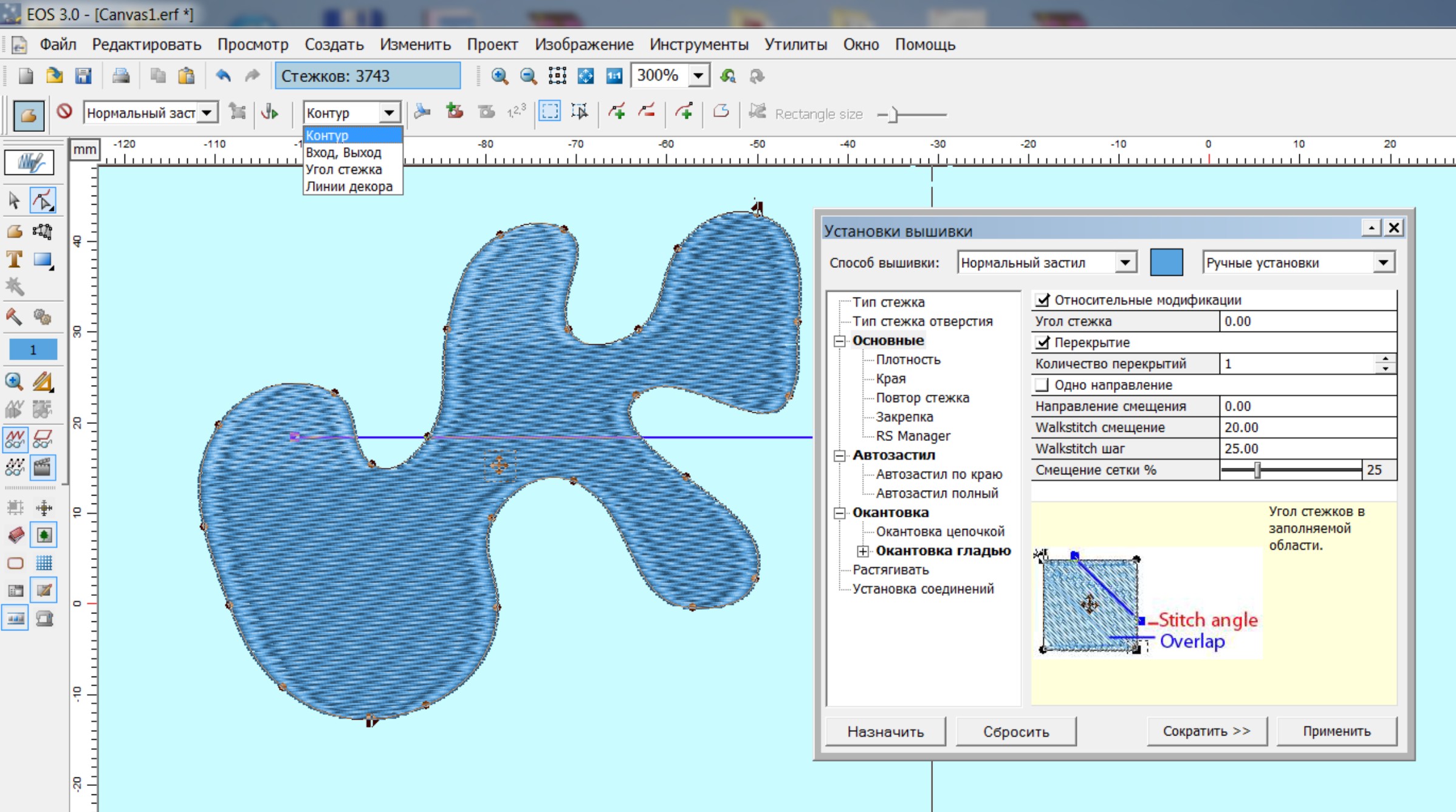Click the Print icon in toolbar

tap(120, 76)
